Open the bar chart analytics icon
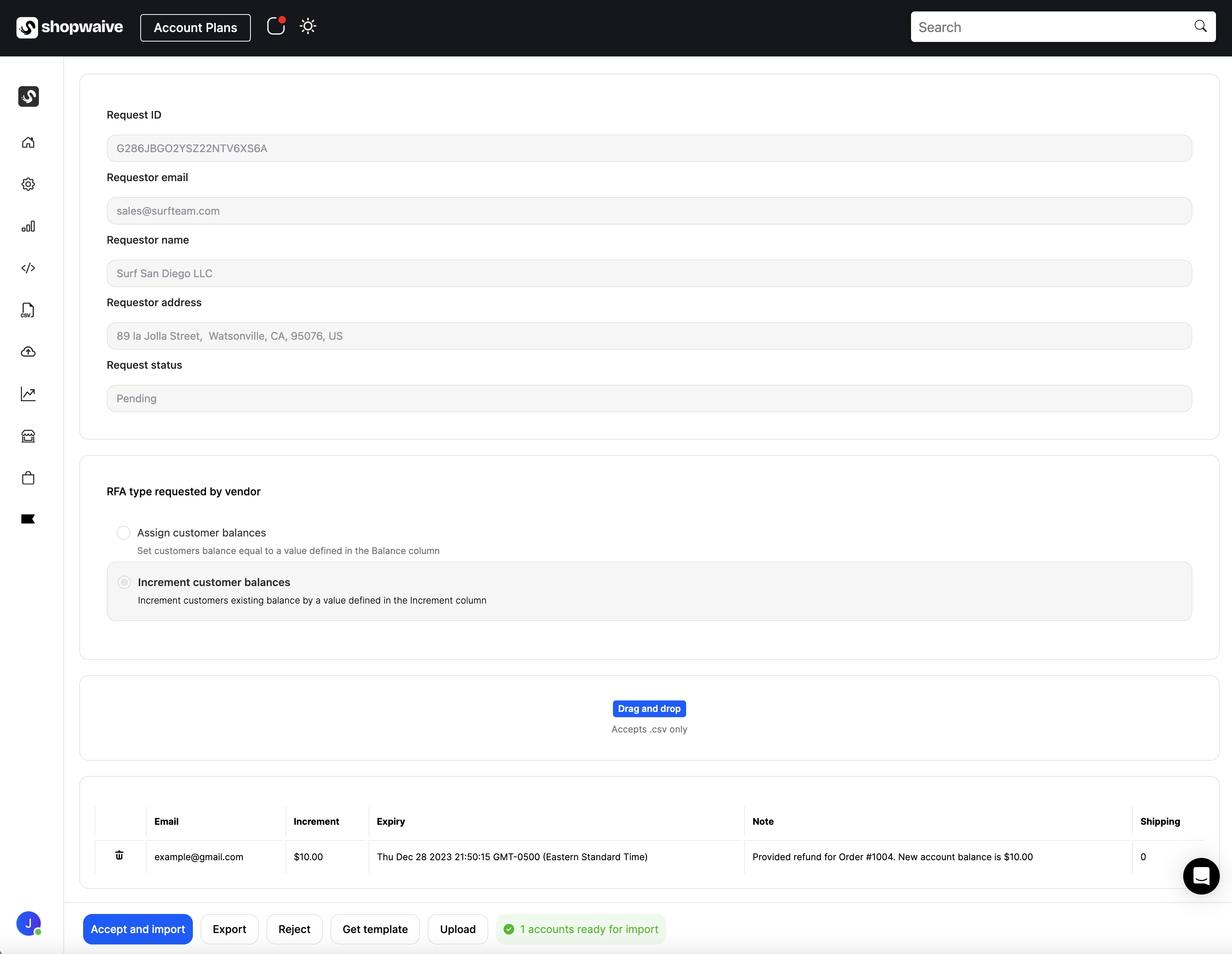The height and width of the screenshot is (954, 1232). (x=28, y=226)
